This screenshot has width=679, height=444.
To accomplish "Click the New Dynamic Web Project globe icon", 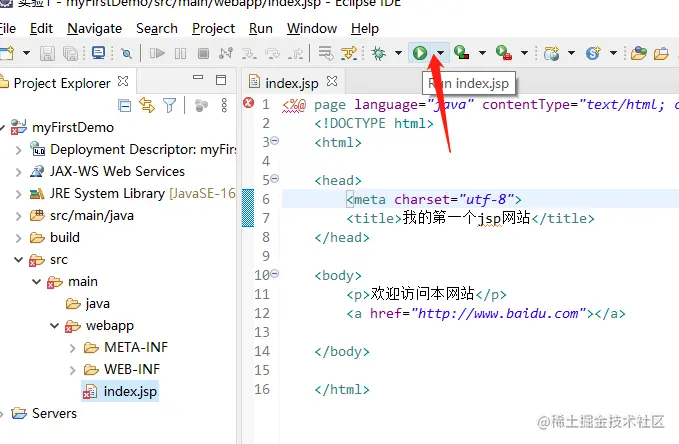I will 551,53.
